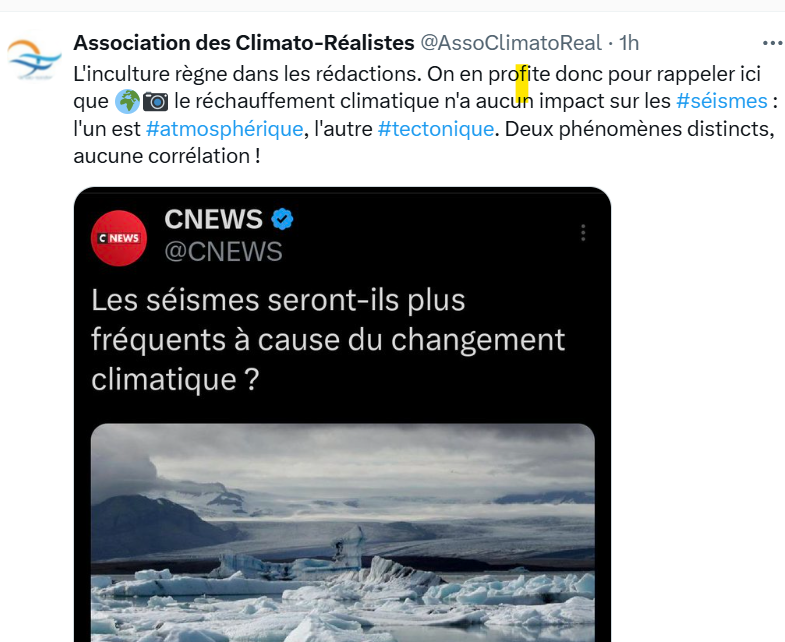Click the blue verified badge next to CNEWS
785x642 pixels.
coord(283,219)
